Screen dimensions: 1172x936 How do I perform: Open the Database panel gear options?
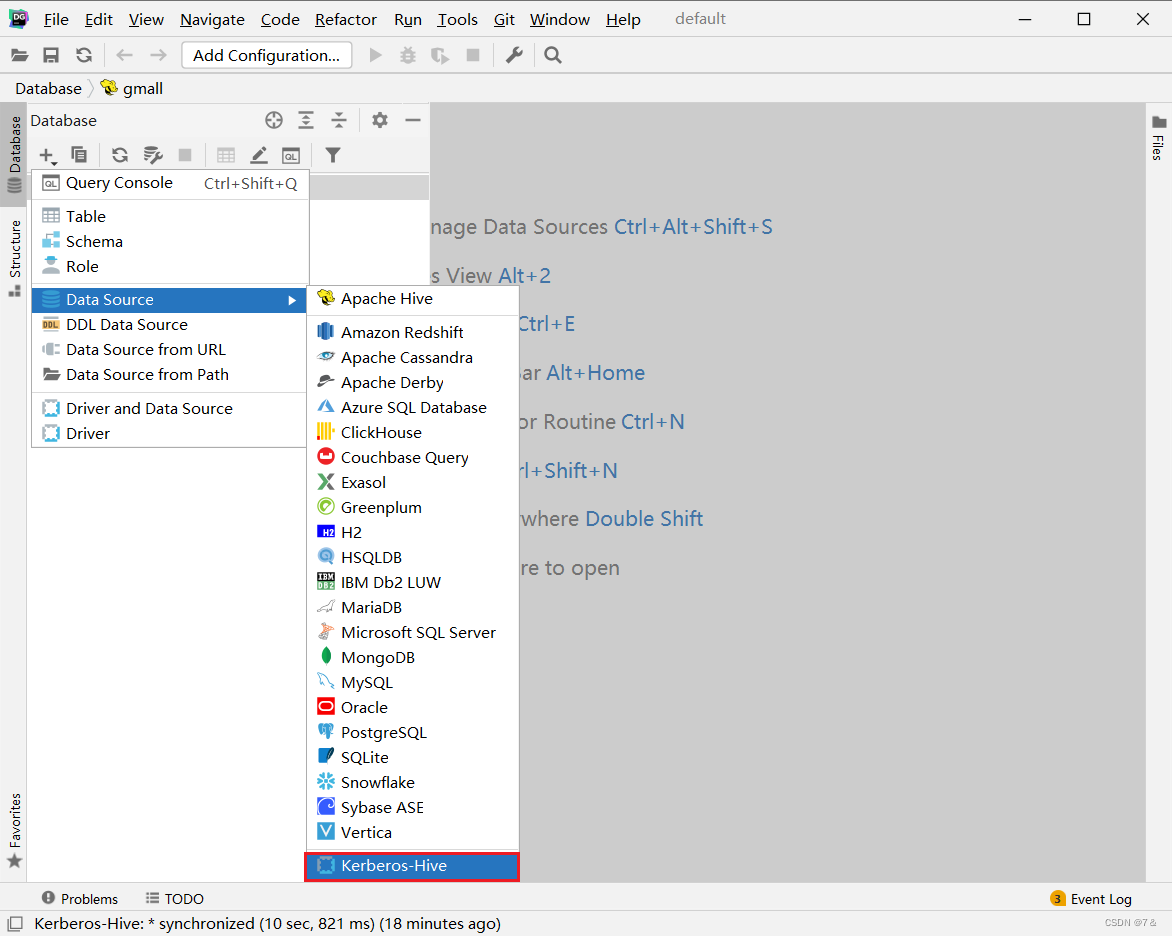[x=380, y=120]
